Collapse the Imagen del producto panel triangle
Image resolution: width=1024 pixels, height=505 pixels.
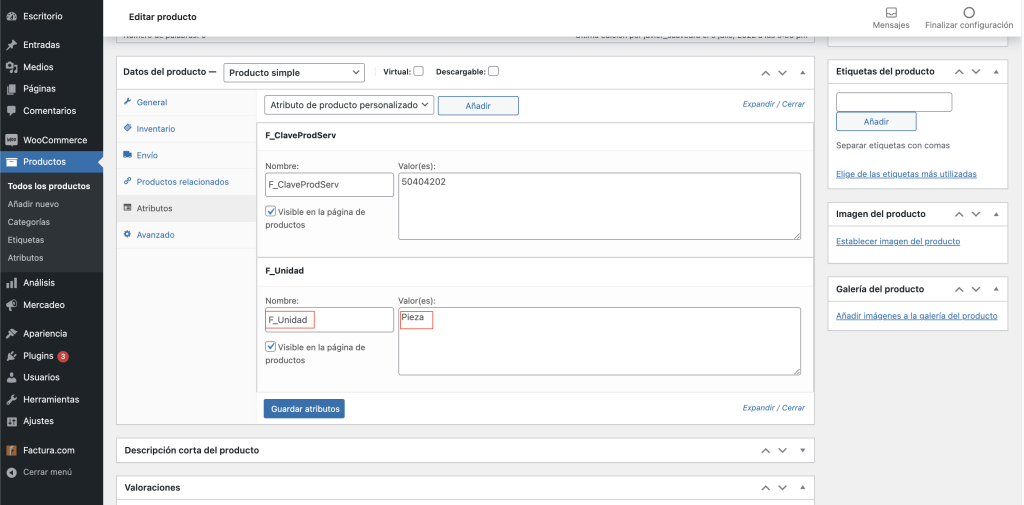996,214
